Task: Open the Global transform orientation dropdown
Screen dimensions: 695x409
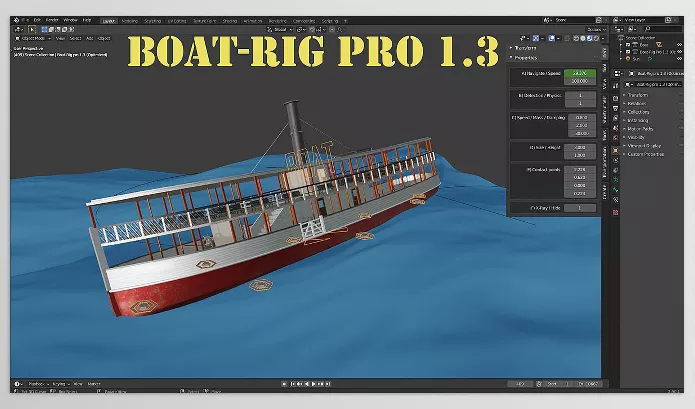Action: pos(280,30)
